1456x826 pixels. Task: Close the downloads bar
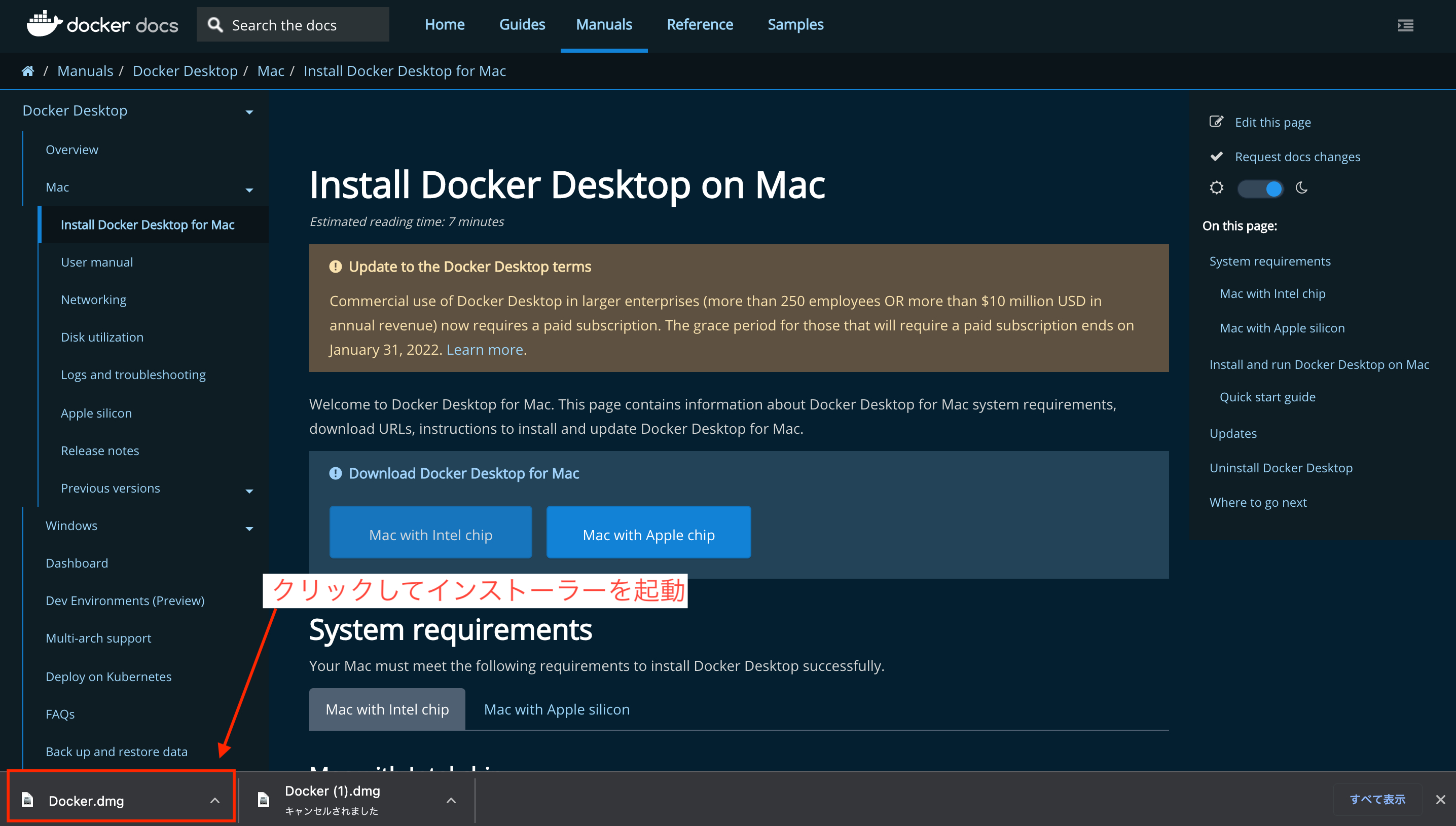[1440, 799]
